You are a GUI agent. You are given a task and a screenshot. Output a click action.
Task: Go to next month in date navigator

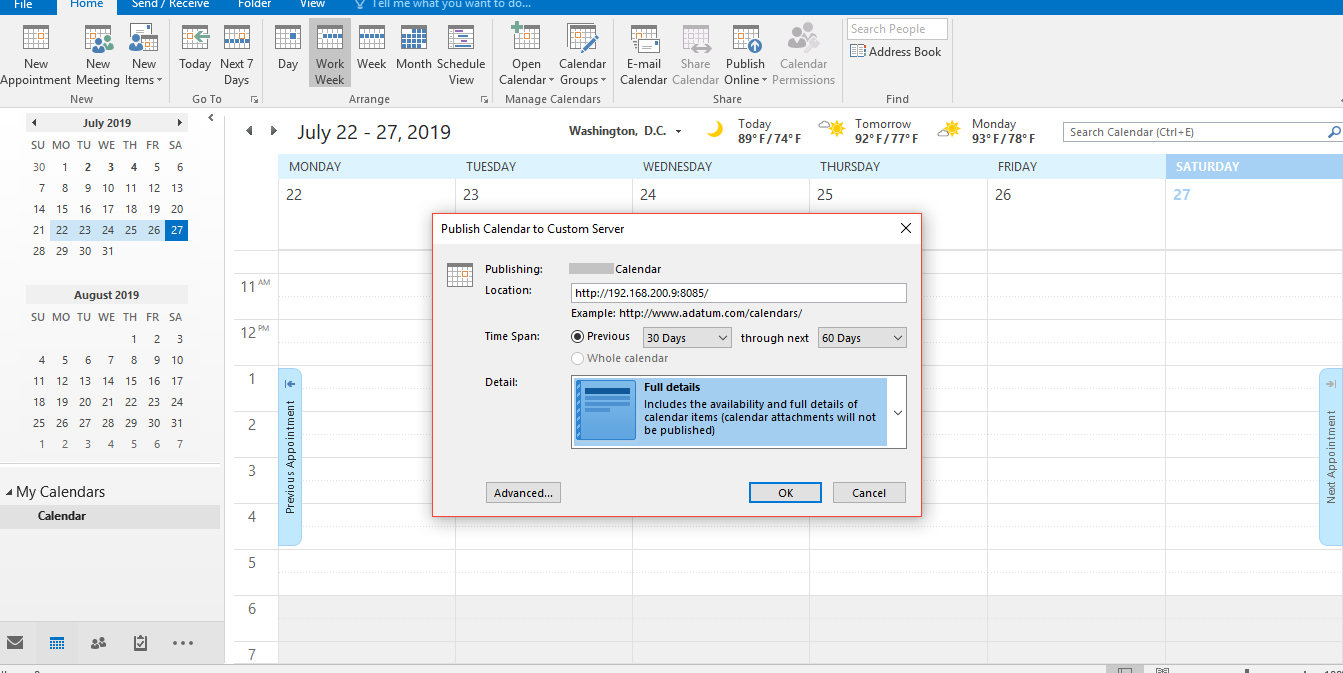180,123
